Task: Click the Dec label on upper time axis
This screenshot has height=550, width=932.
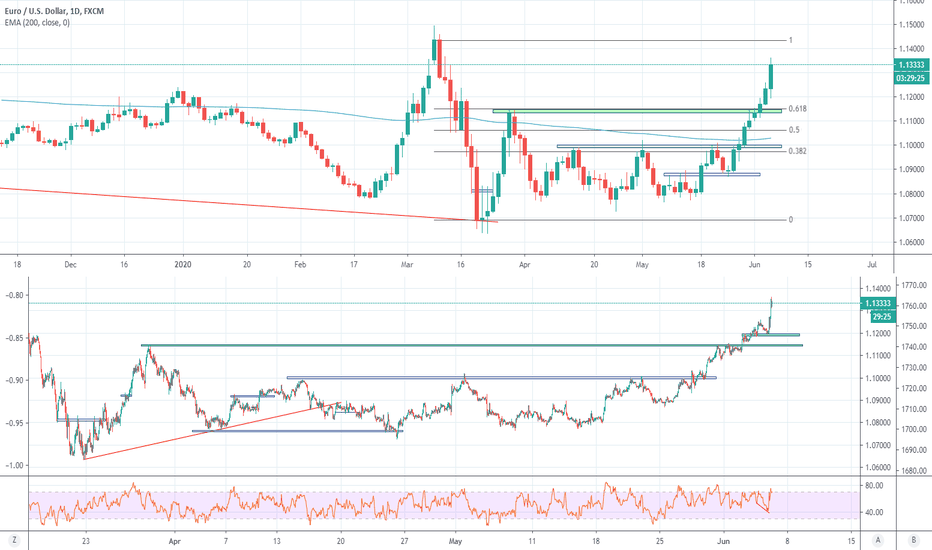Action: point(70,265)
